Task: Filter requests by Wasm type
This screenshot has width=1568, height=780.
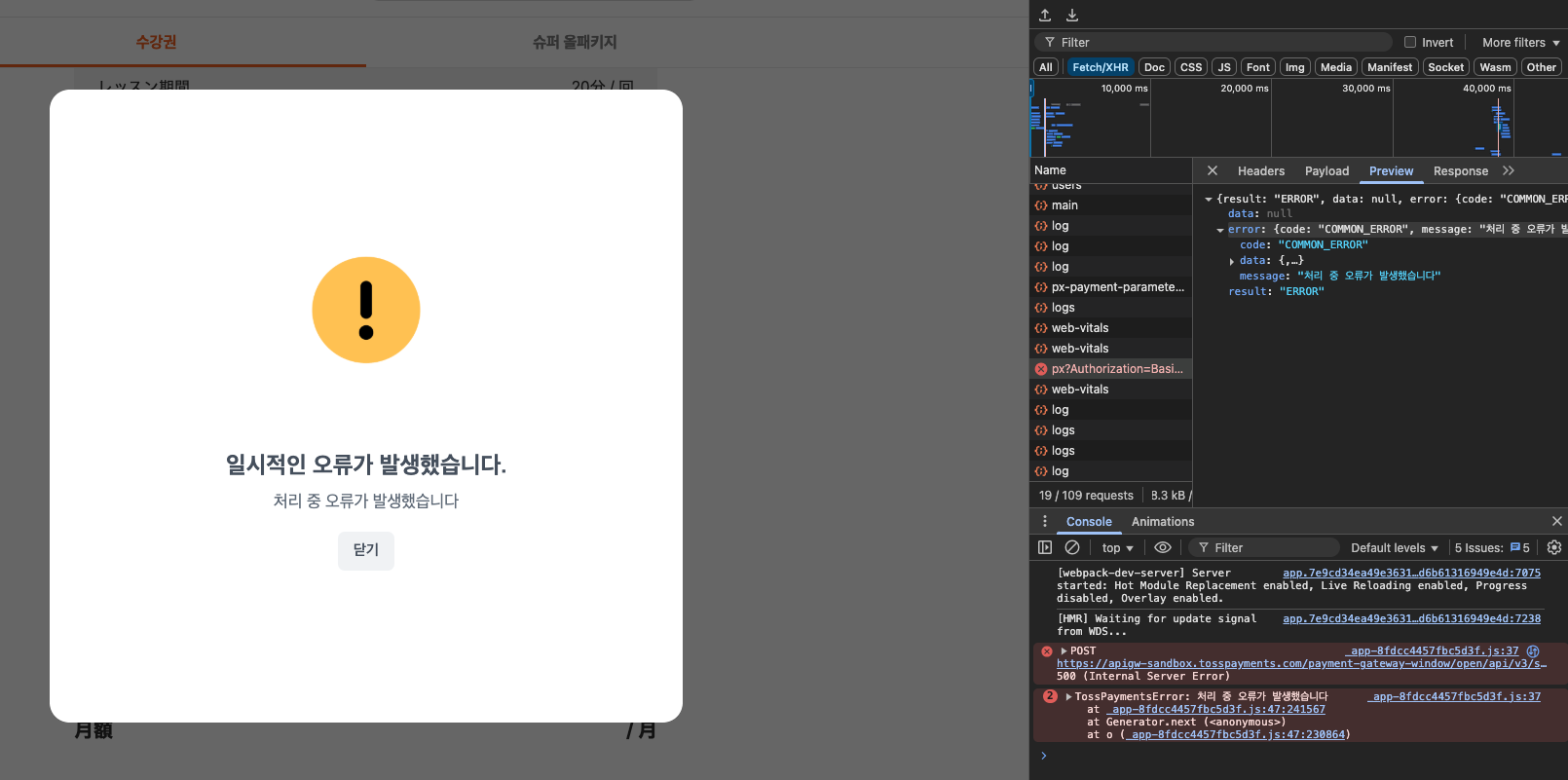Action: pyautogui.click(x=1496, y=67)
